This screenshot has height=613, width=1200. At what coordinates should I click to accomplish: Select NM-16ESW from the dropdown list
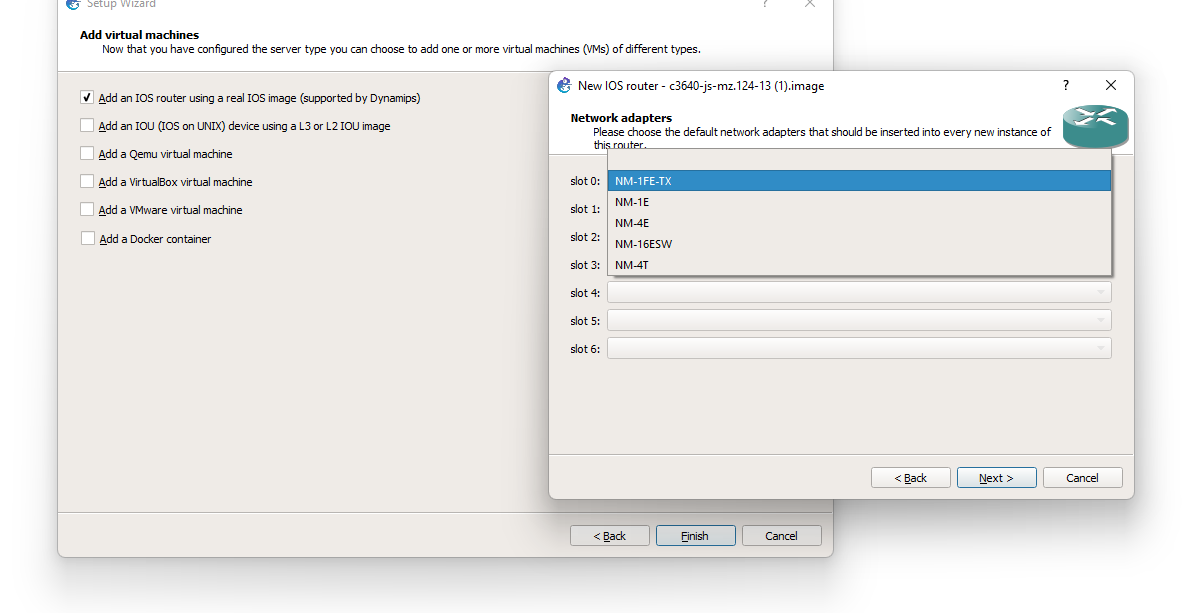click(x=860, y=244)
